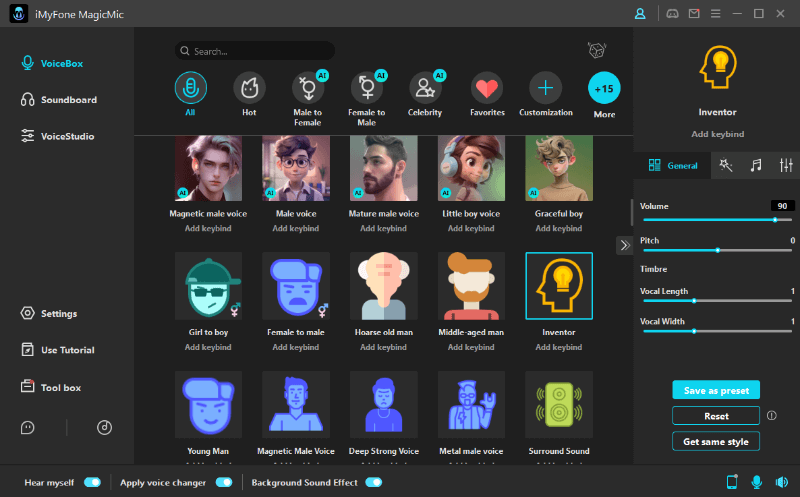The image size is (800, 497).
Task: Open the Customization plus icon
Action: pyautogui.click(x=545, y=88)
